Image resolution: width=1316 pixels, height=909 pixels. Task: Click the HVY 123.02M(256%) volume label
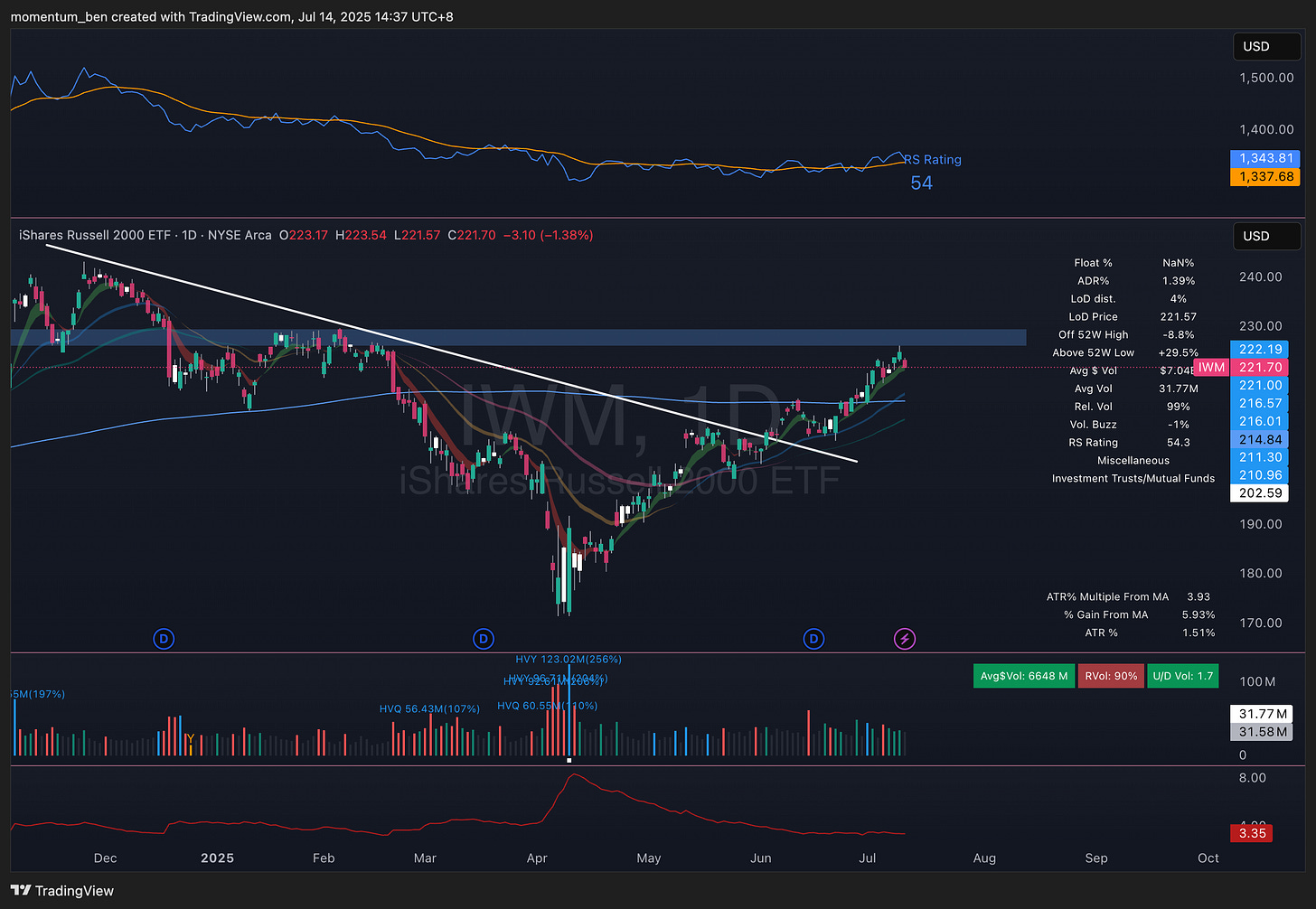pos(569,660)
